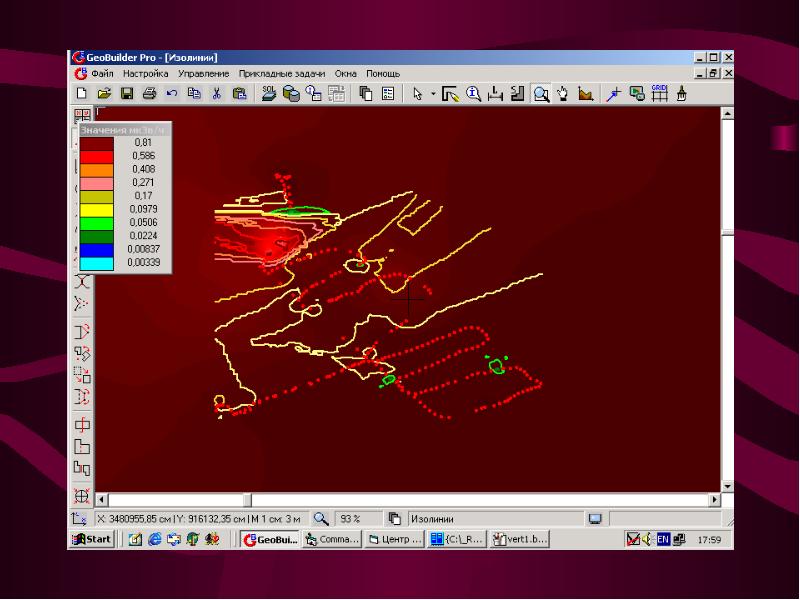Open the SQL query tool
The width and height of the screenshot is (800, 600).
269,94
